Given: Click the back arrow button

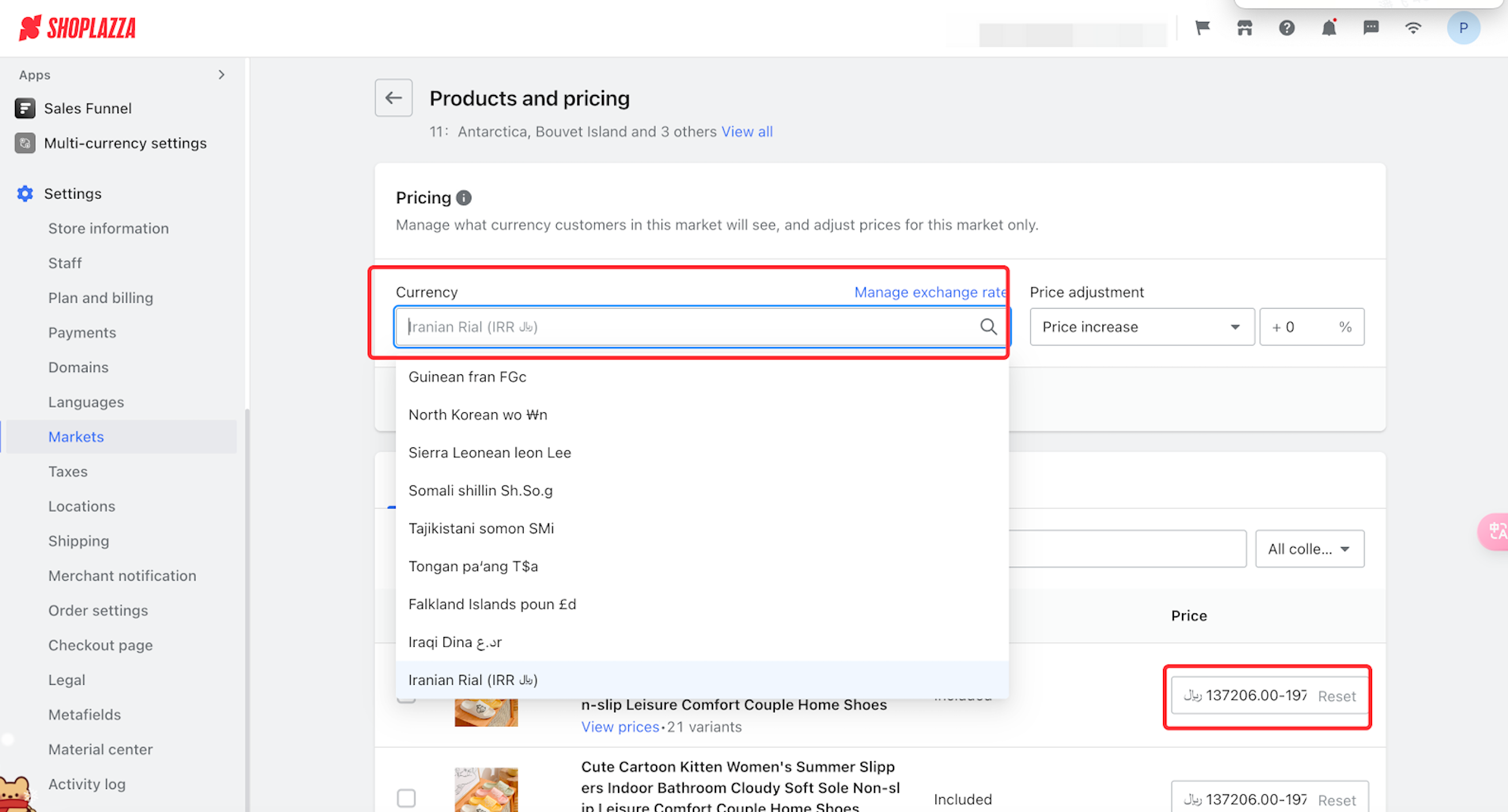Looking at the screenshot, I should point(393,98).
